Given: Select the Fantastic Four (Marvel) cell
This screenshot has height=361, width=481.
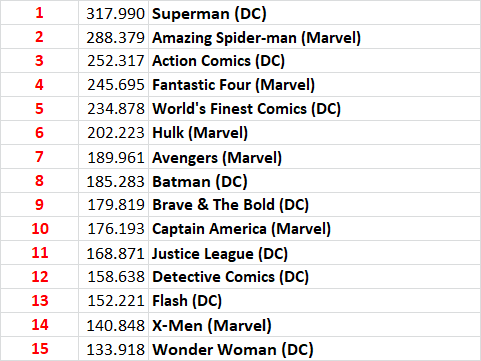Looking at the screenshot, I should click(314, 85).
